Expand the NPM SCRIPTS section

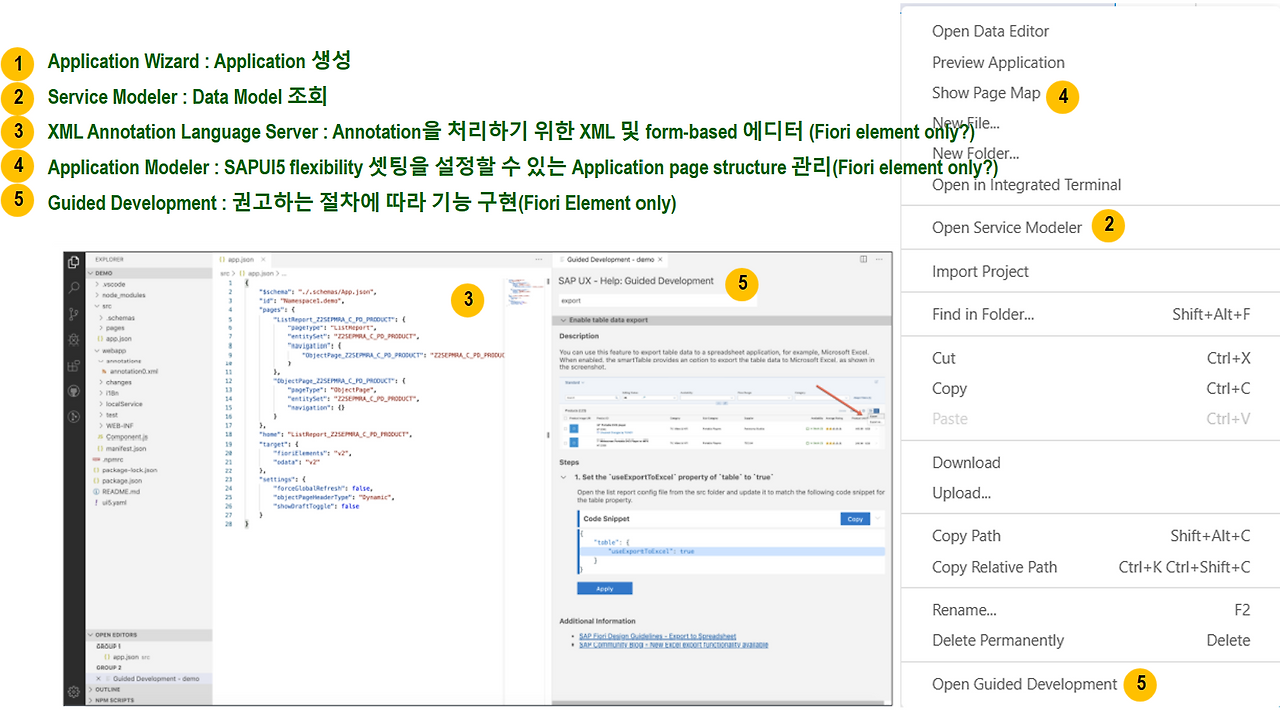coord(90,700)
